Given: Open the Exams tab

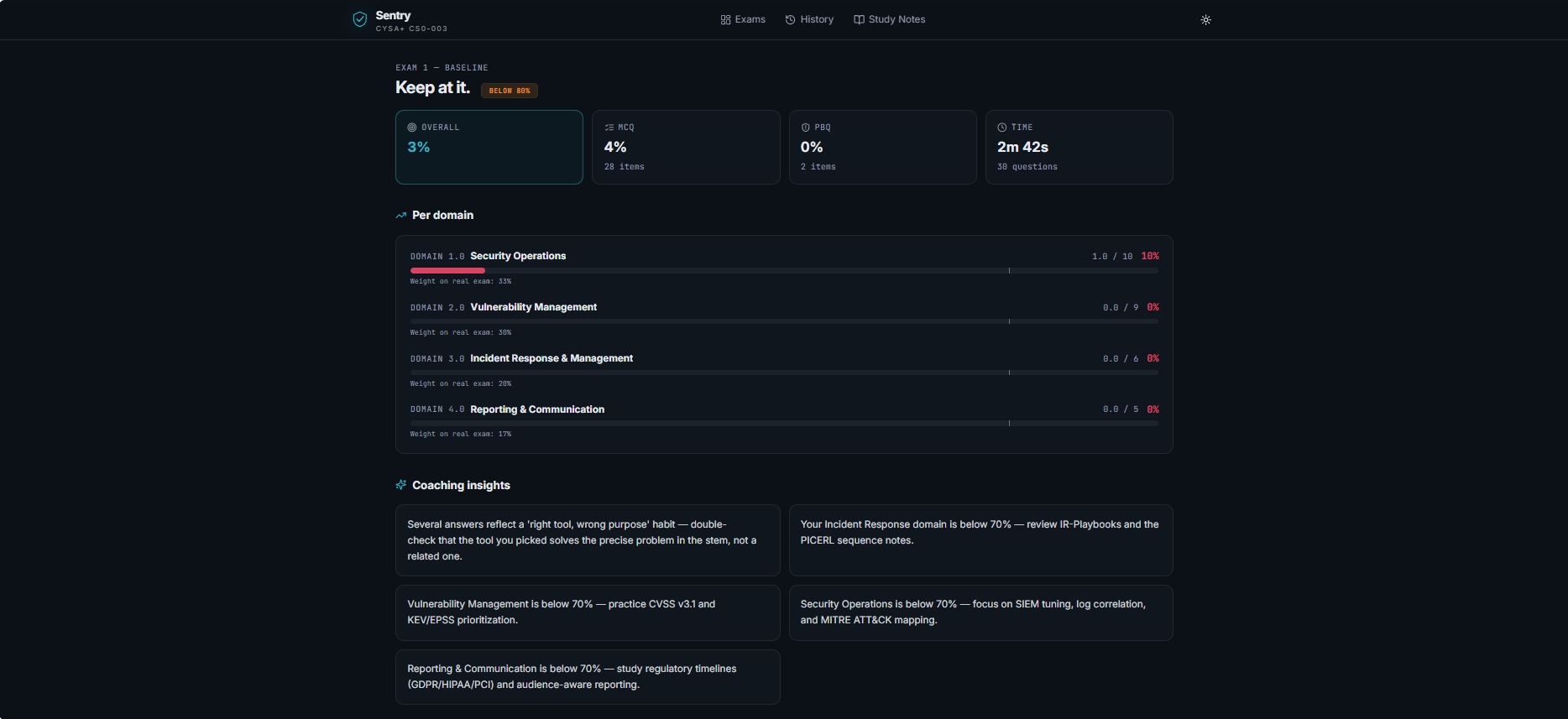Looking at the screenshot, I should 743,19.
